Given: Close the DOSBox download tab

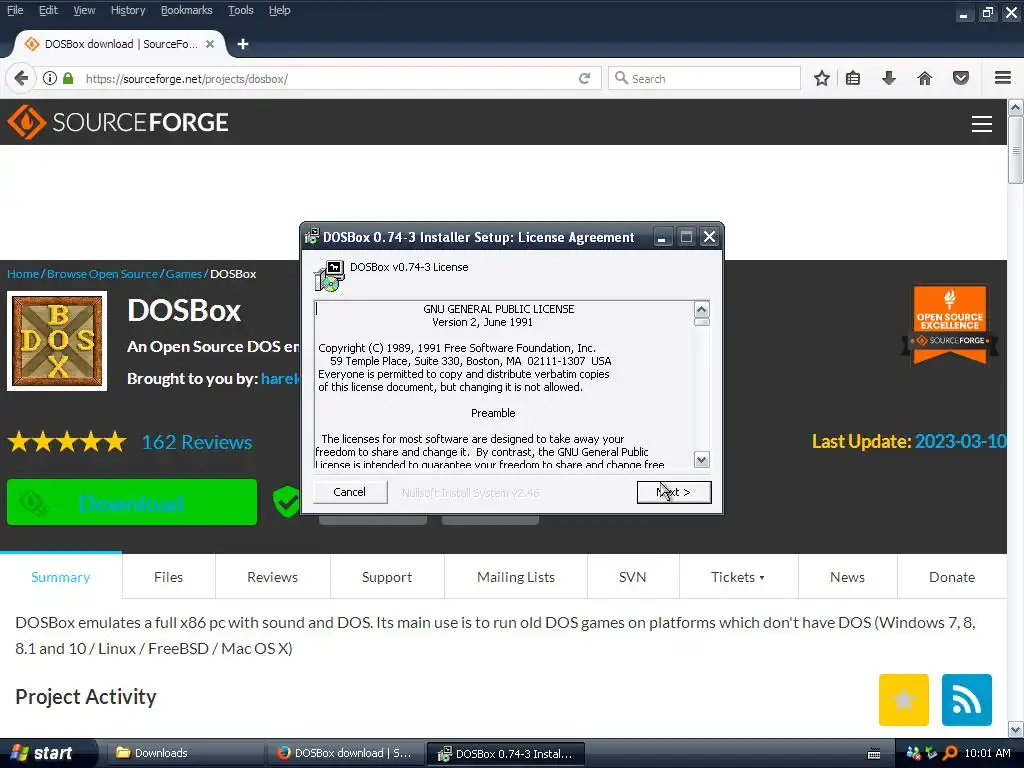Looking at the screenshot, I should pos(210,44).
